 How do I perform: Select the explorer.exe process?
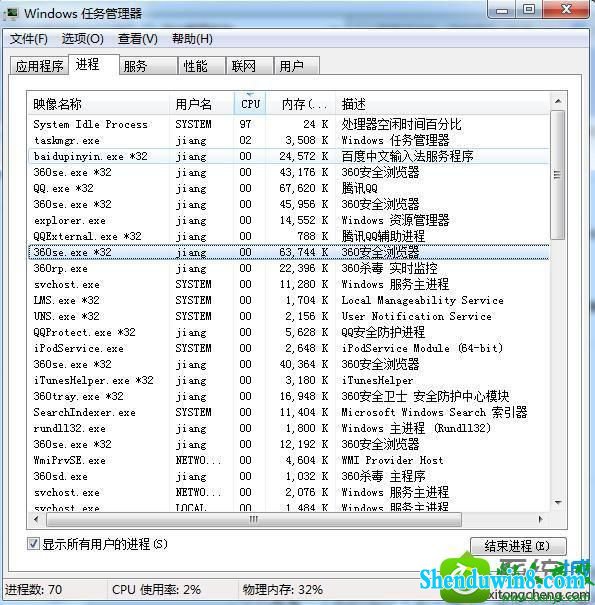pos(288,220)
